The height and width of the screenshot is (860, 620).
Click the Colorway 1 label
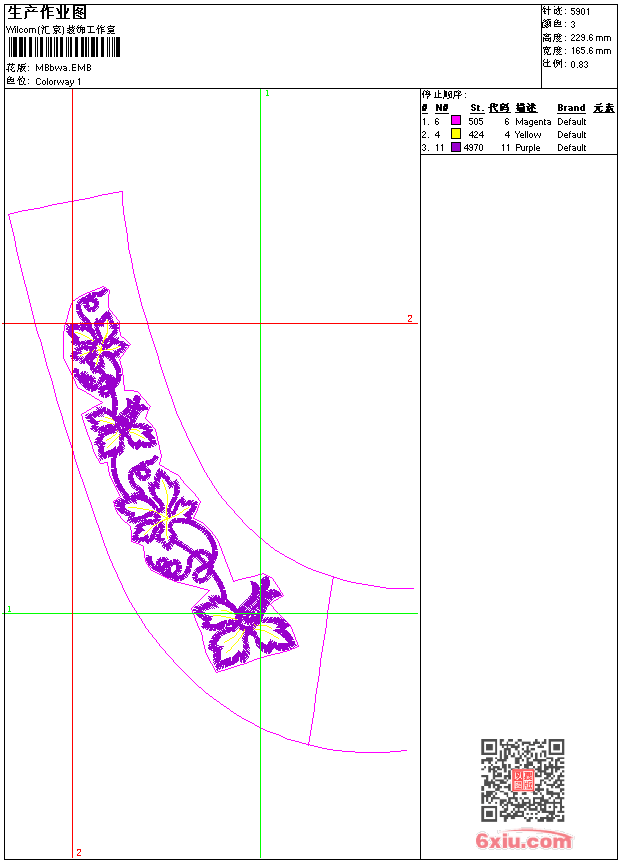point(58,82)
